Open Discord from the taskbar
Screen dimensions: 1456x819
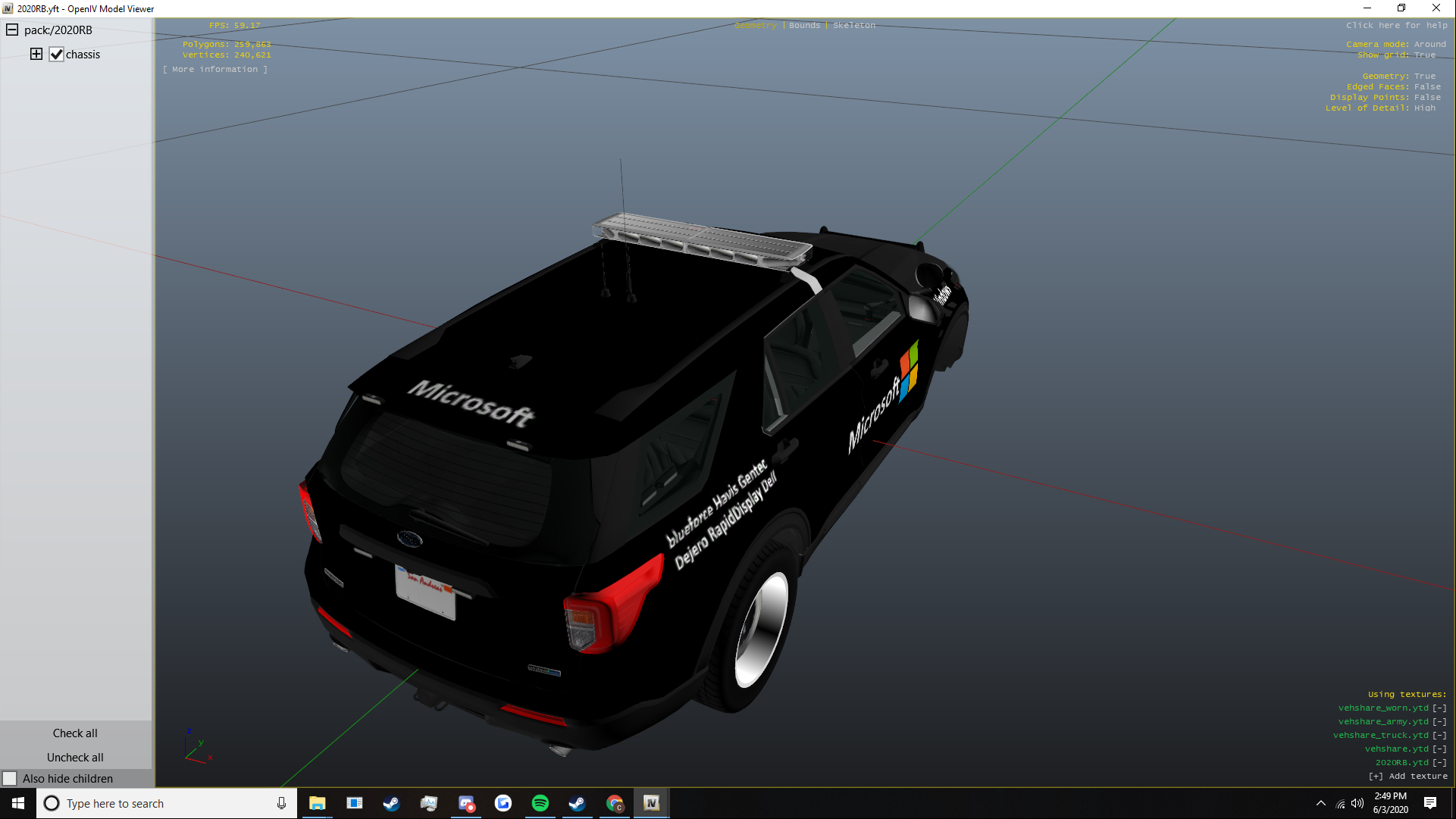point(466,803)
